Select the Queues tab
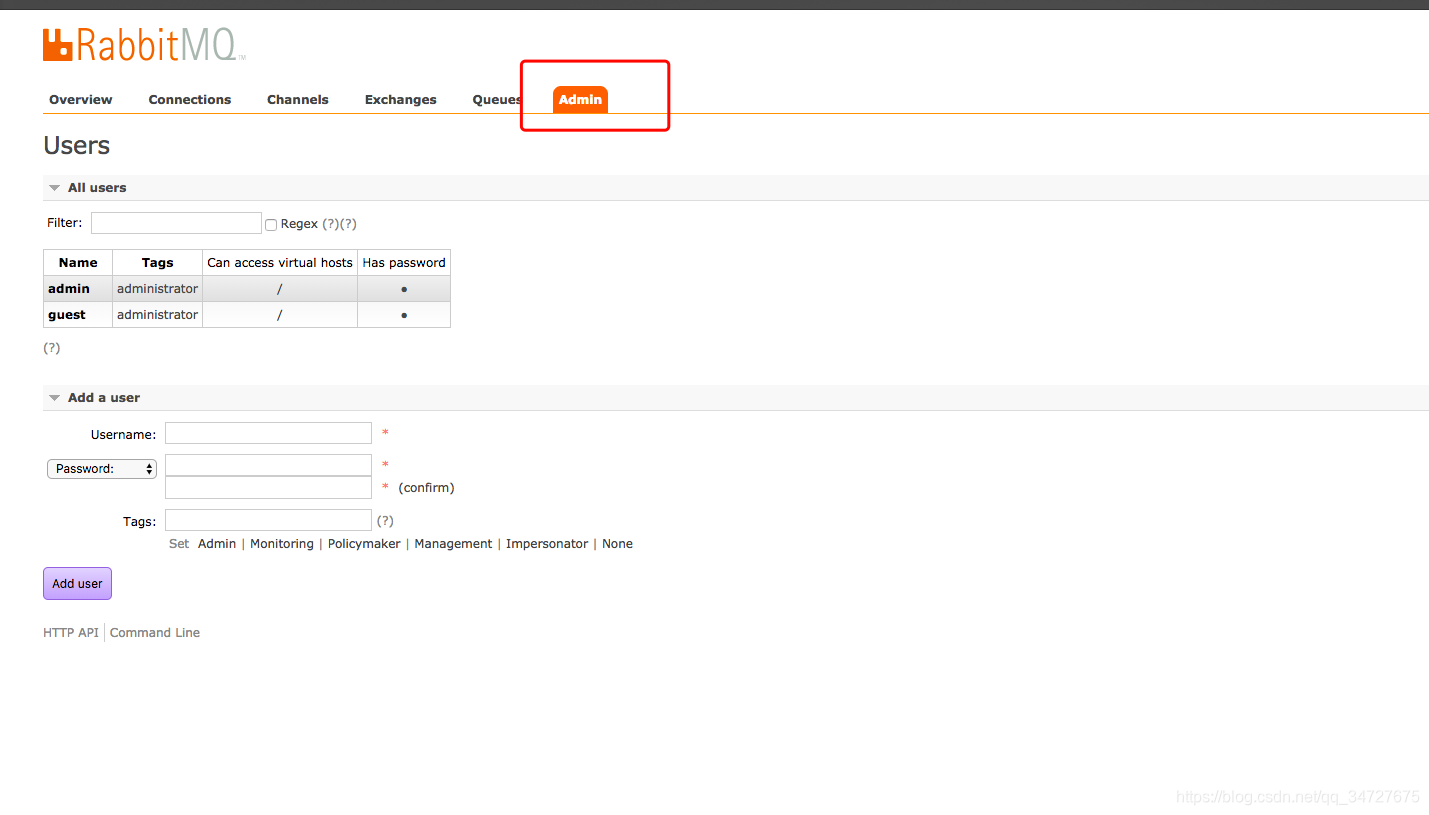This screenshot has height=815, width=1429. tap(497, 100)
